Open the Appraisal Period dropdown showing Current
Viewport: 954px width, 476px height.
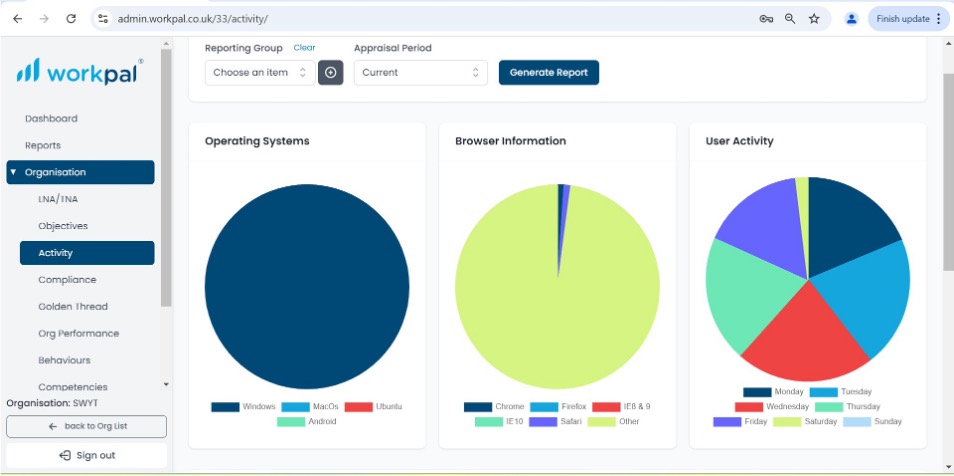pyautogui.click(x=420, y=72)
